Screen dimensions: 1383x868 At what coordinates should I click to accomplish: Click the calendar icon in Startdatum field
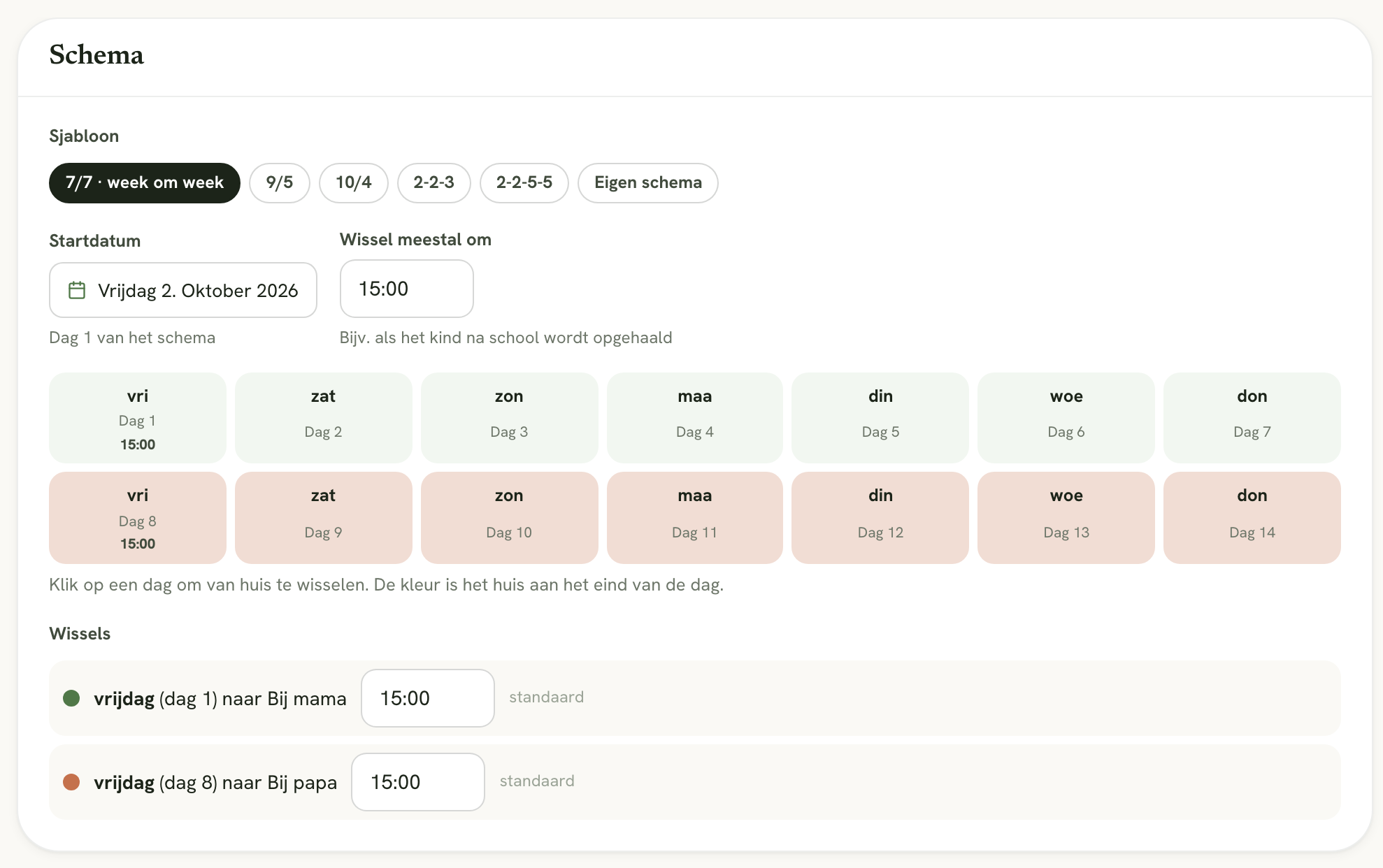tap(77, 290)
